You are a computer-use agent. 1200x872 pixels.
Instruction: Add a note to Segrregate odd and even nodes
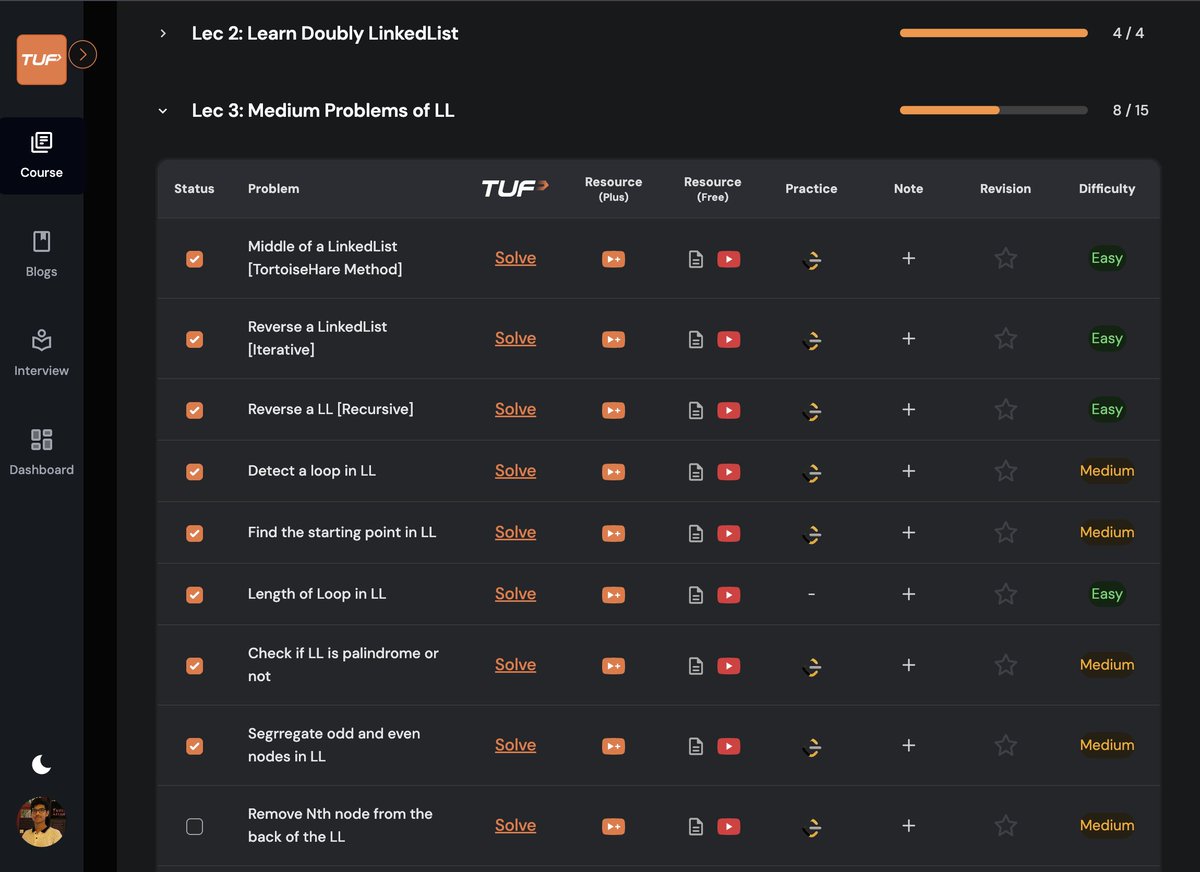pos(909,745)
